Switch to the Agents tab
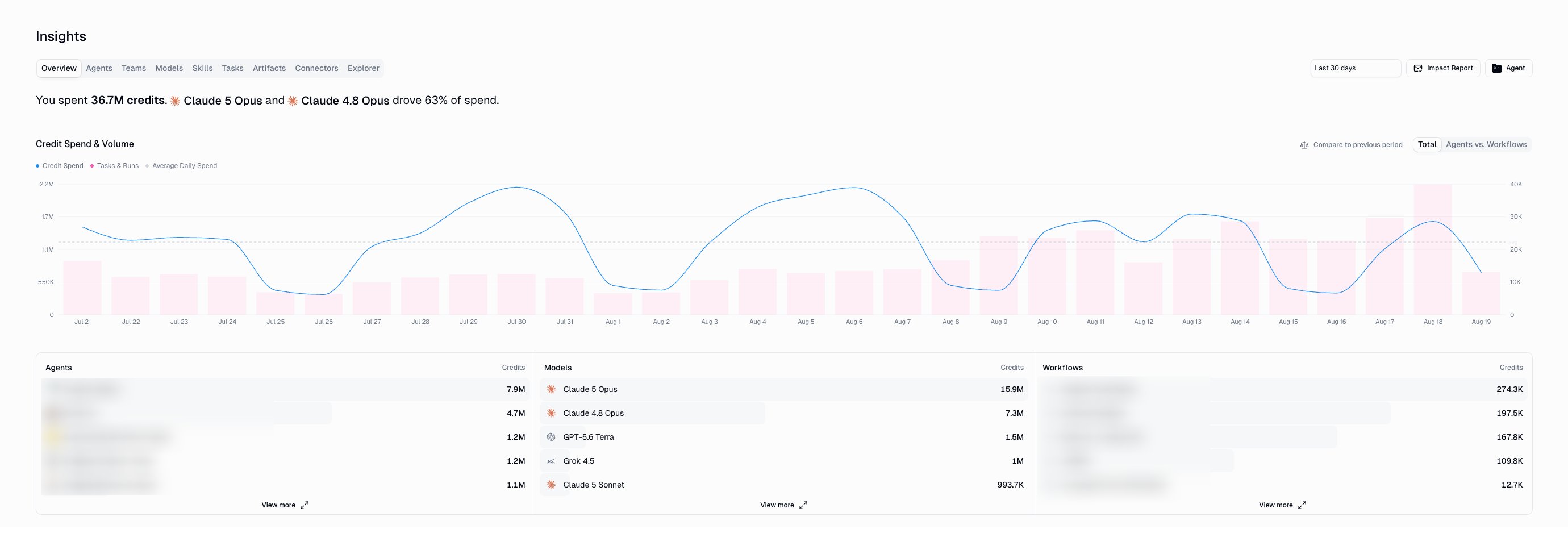This screenshot has height=550, width=1568. click(x=99, y=68)
